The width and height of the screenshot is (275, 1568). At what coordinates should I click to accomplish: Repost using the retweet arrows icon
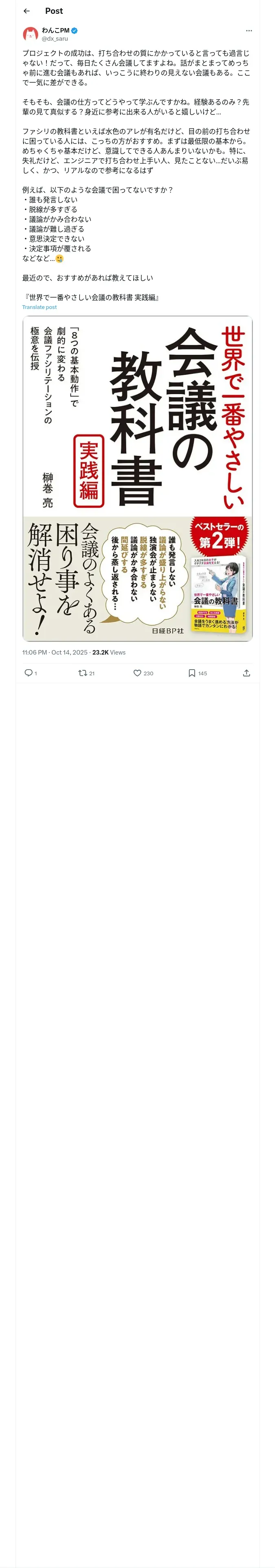[82, 672]
